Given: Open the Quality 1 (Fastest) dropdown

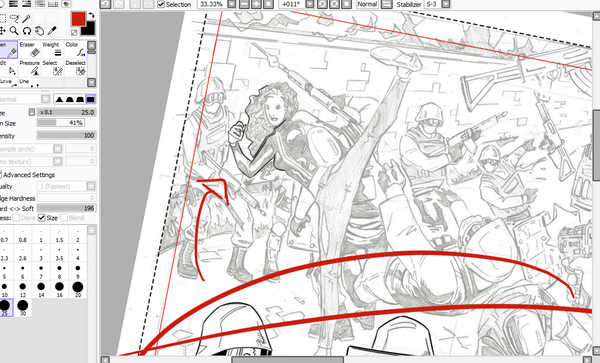Looking at the screenshot, I should point(91,186).
